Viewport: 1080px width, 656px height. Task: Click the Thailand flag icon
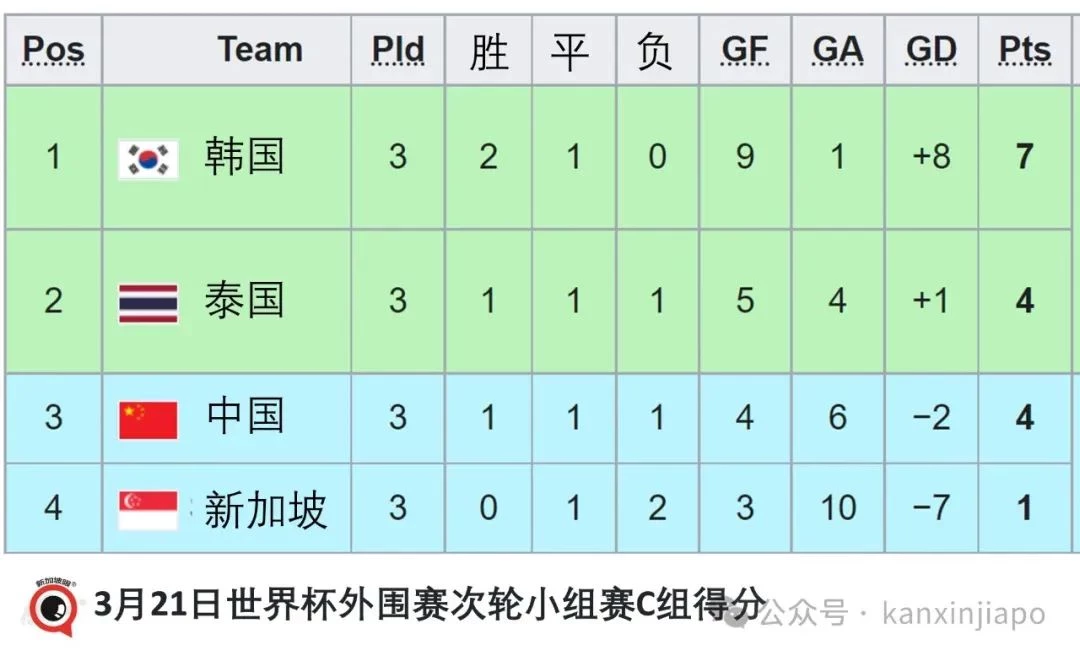tap(148, 303)
